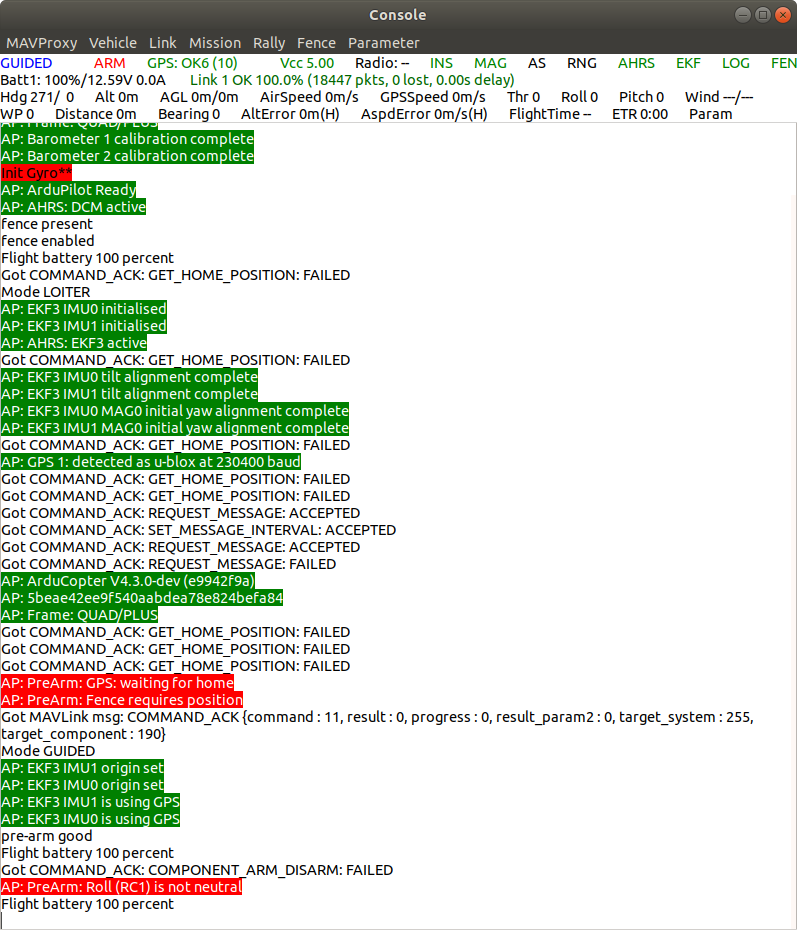Click the Thr 0 readout
Image resolution: width=797 pixels, height=930 pixels.
click(x=523, y=97)
